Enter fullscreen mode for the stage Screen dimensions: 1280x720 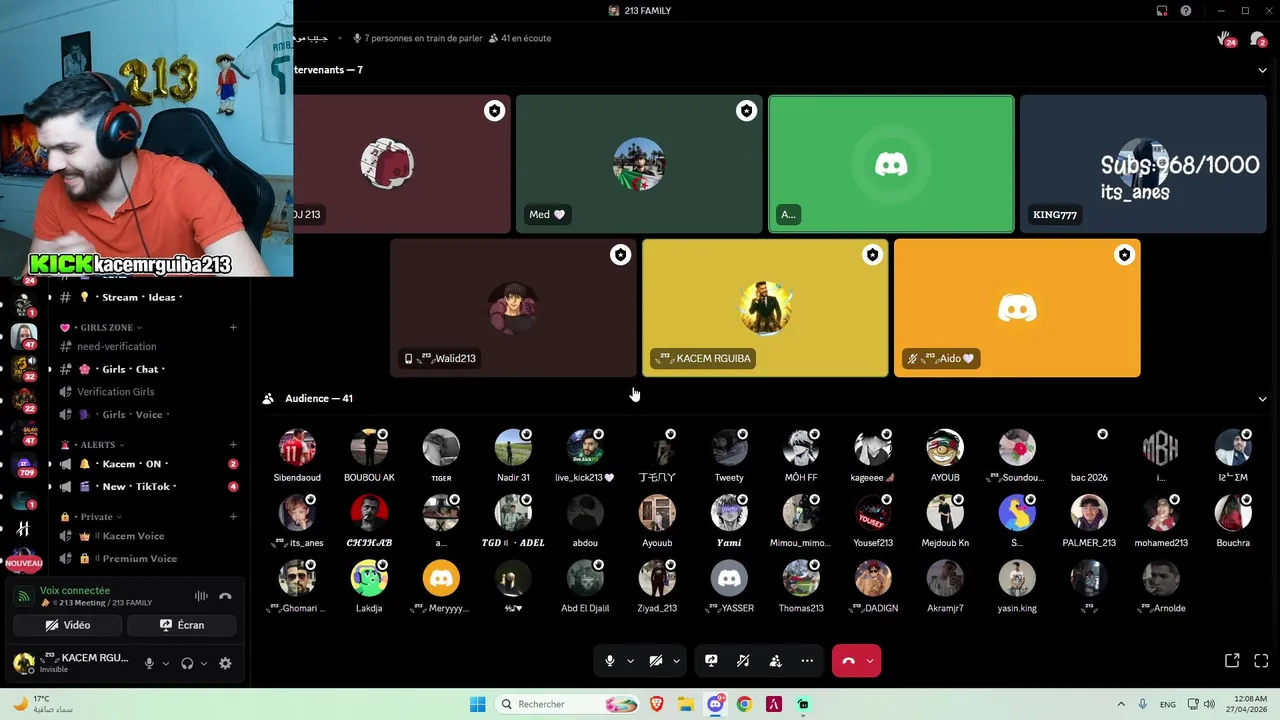pos(1261,661)
